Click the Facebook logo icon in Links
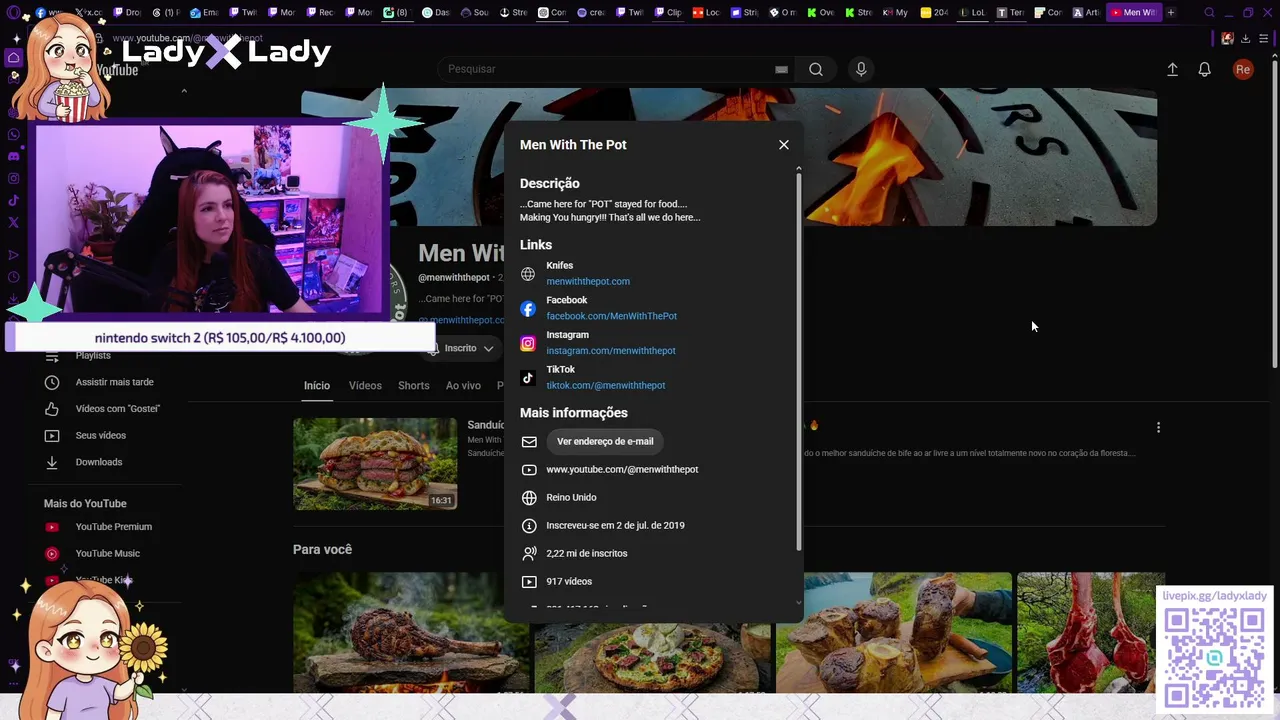The height and width of the screenshot is (720, 1280). pos(528,309)
